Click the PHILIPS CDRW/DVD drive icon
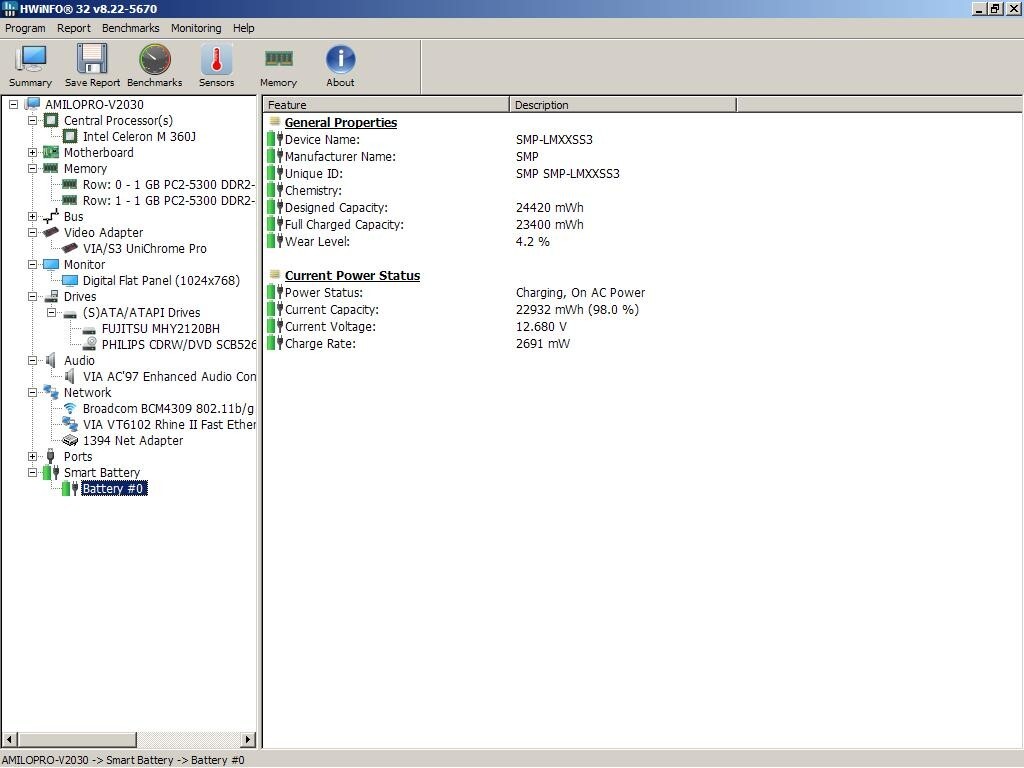Screen dimensions: 1024x768 (x=89, y=344)
